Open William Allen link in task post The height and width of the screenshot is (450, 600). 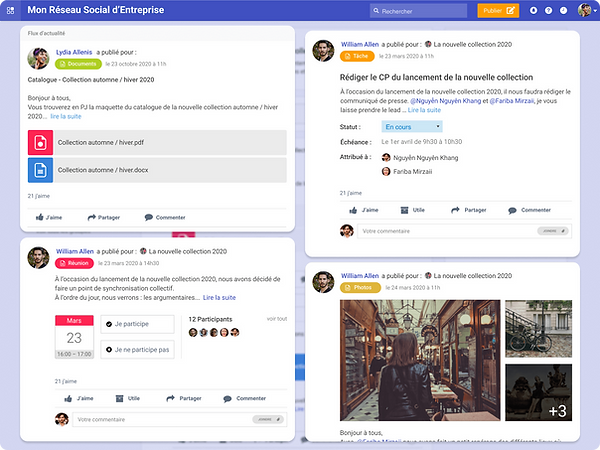coord(360,44)
